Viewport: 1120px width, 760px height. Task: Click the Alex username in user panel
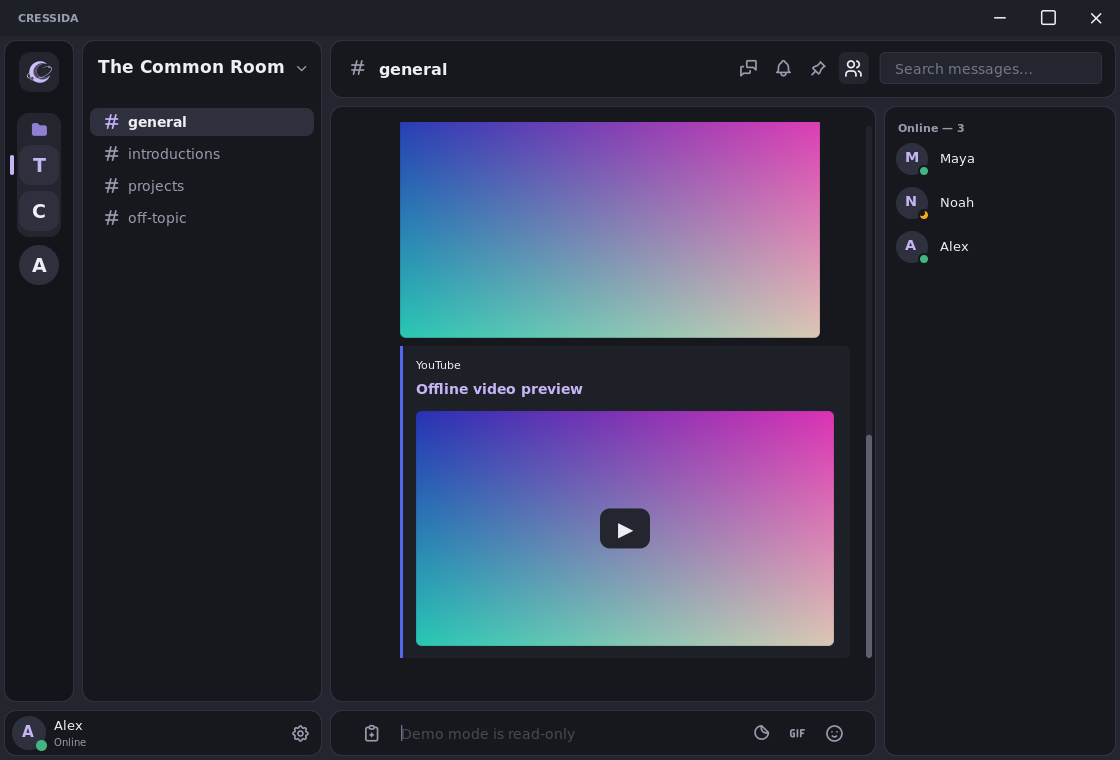click(69, 725)
